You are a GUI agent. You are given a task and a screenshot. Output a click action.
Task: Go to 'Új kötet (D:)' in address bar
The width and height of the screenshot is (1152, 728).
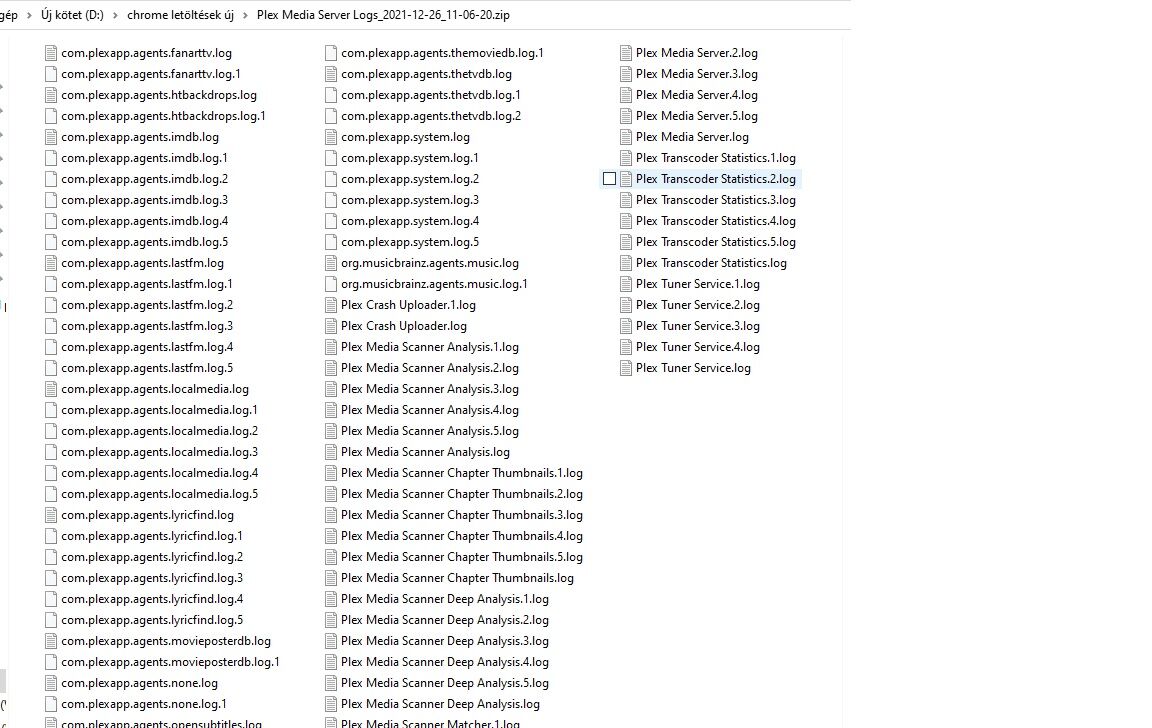pos(72,15)
